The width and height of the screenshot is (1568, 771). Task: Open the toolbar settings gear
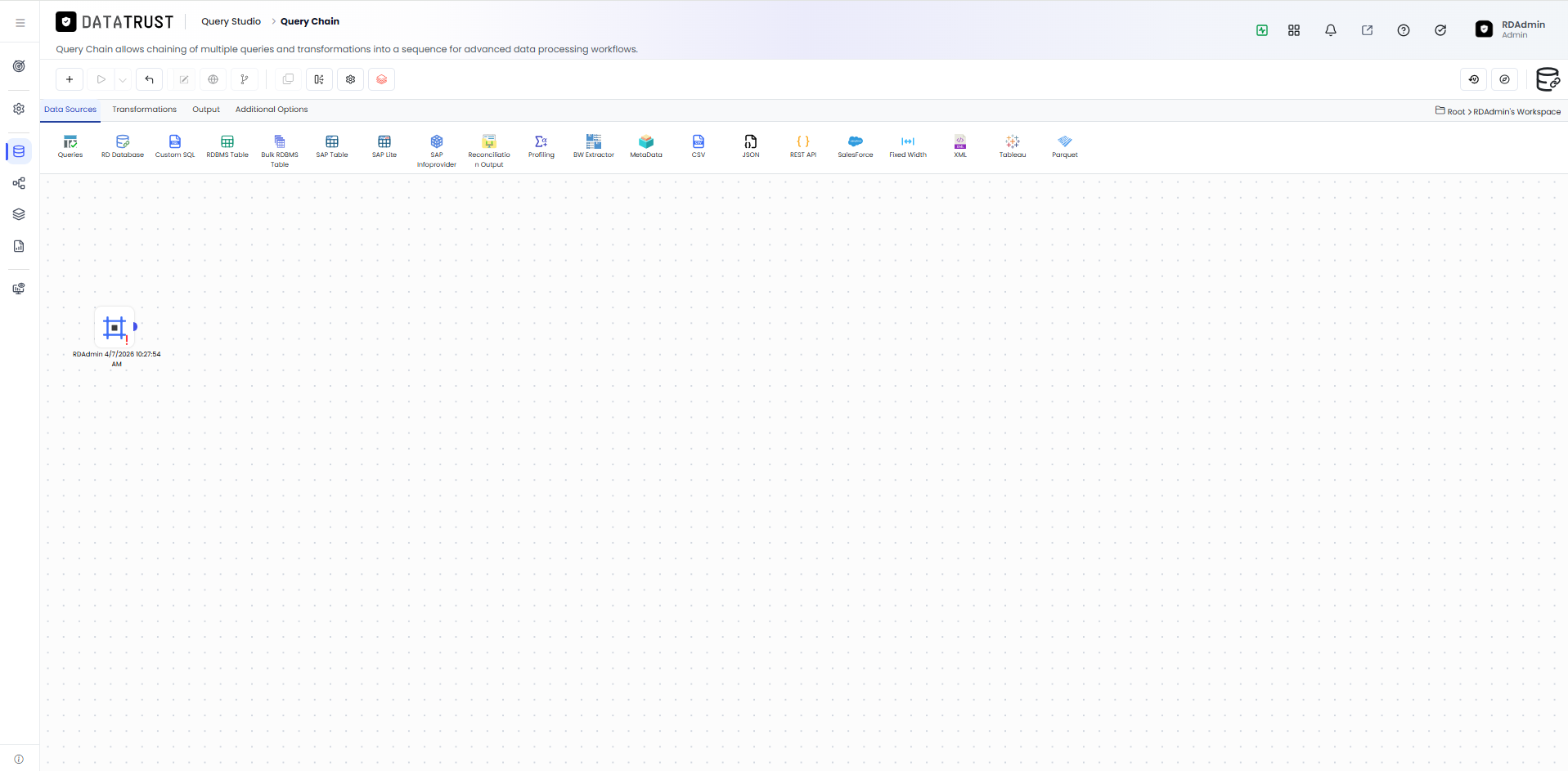pyautogui.click(x=350, y=79)
